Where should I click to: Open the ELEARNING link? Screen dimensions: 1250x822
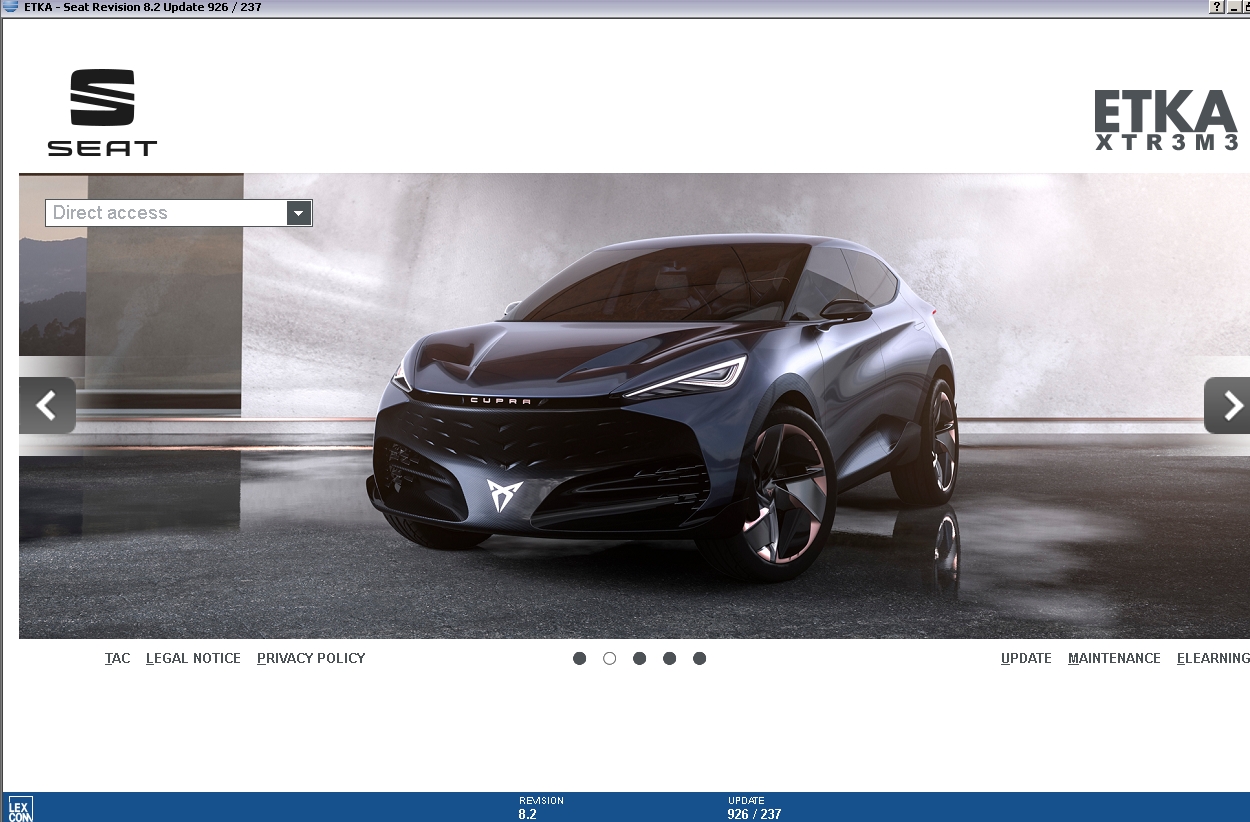tap(1213, 658)
